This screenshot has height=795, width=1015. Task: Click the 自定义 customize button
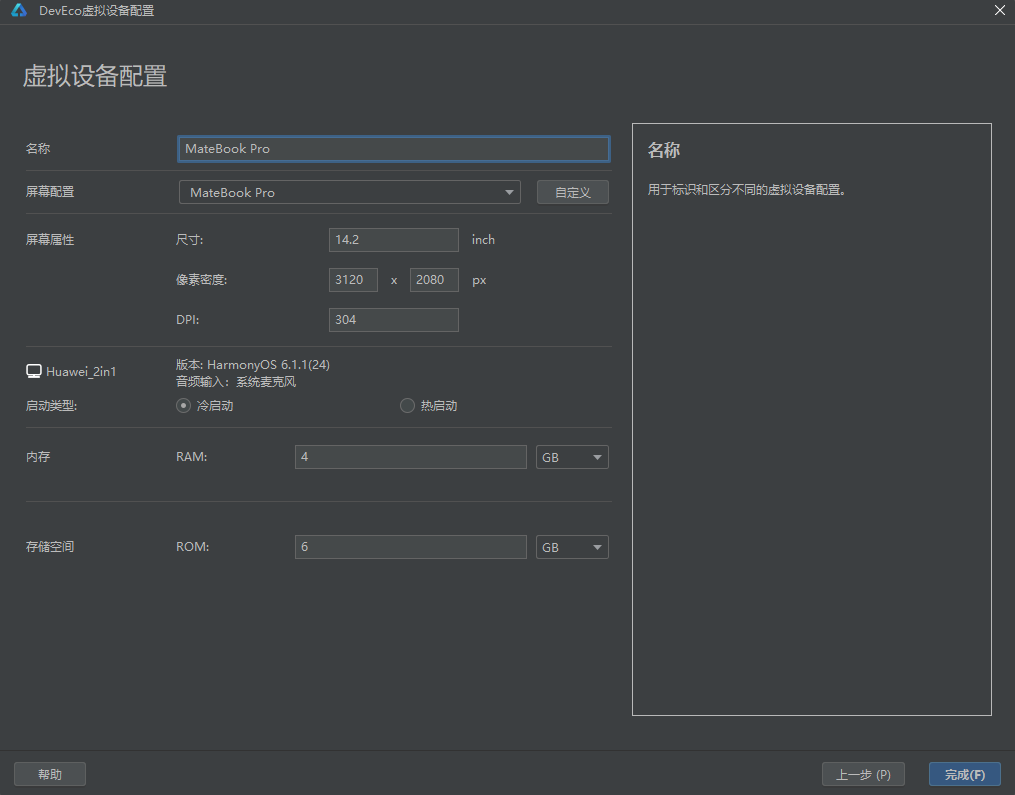[573, 192]
